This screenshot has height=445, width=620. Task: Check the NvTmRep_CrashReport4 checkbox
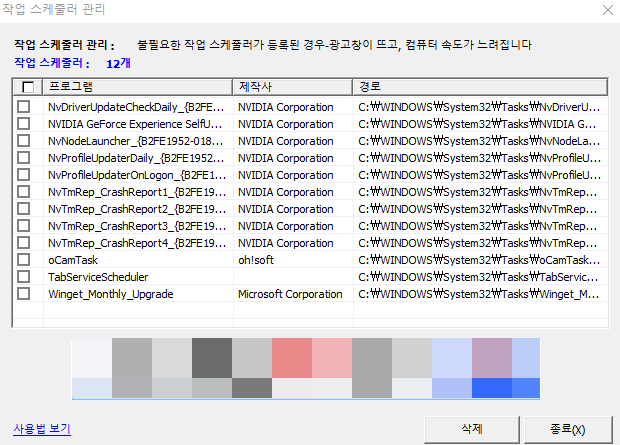[x=24, y=242]
